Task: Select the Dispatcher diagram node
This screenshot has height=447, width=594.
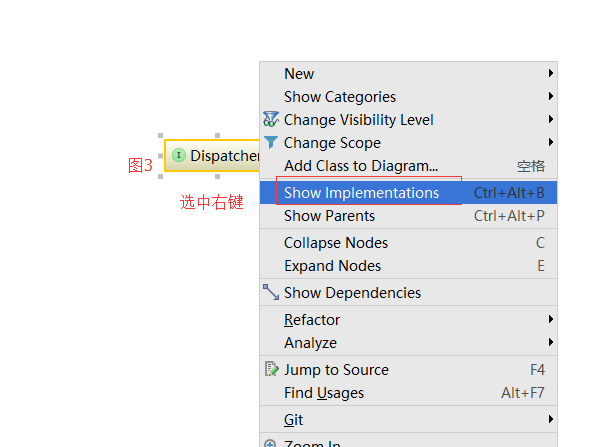Action: 212,155
